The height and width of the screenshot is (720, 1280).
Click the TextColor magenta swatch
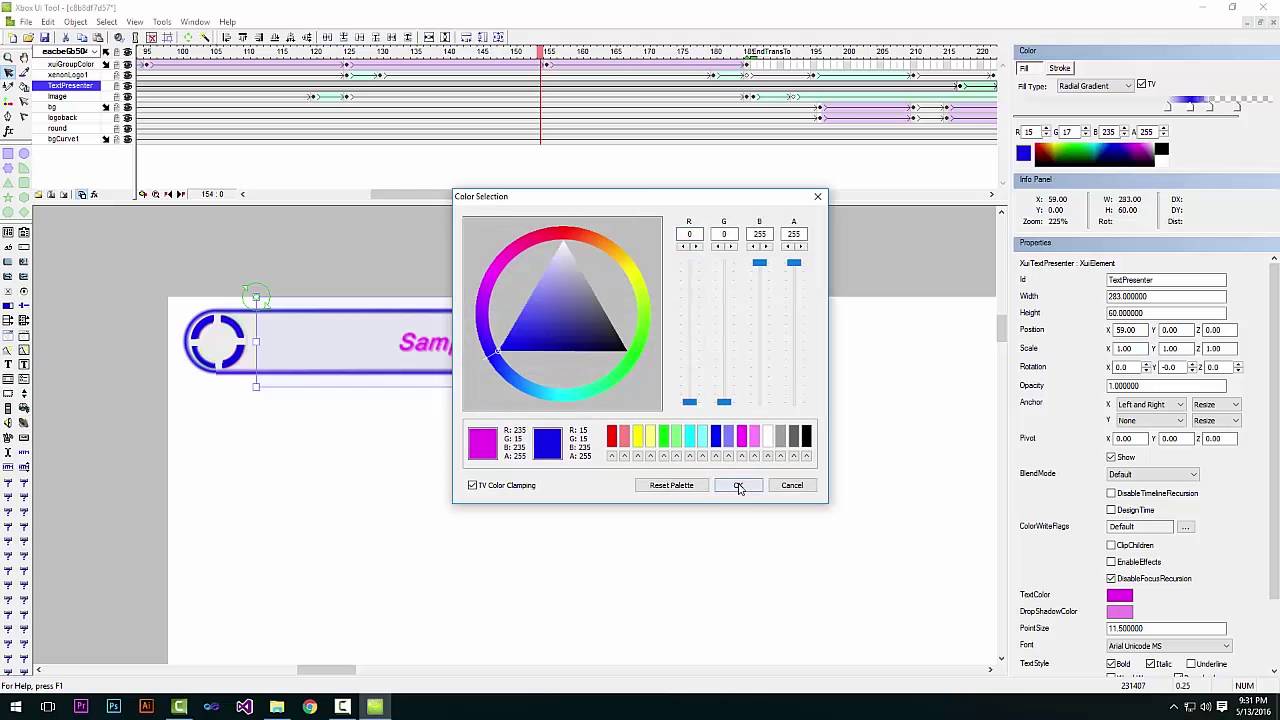(1120, 595)
